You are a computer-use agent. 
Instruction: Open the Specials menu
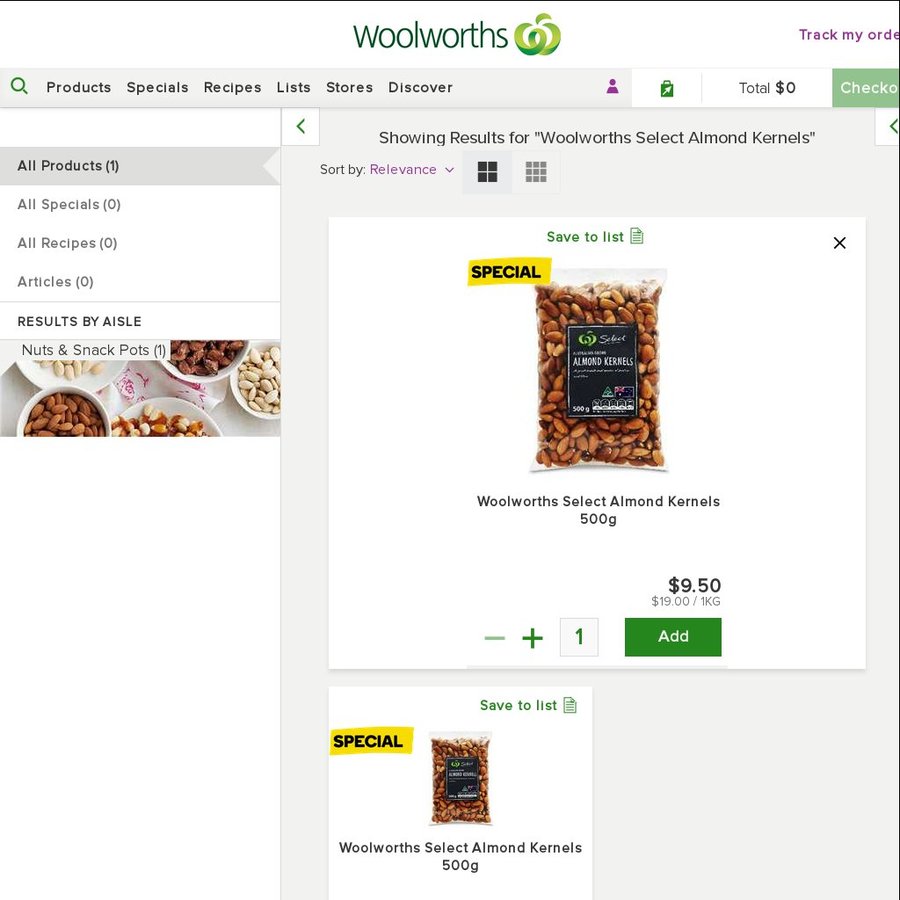[157, 87]
